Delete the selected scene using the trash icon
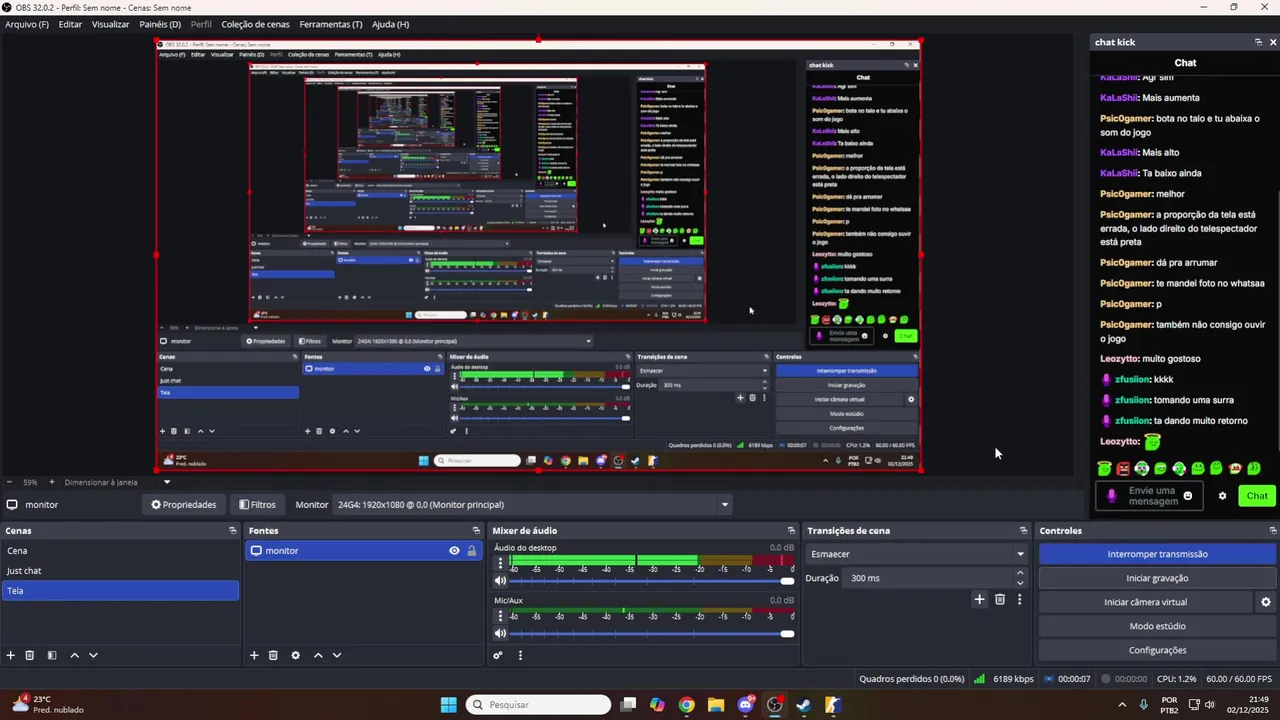 coord(30,655)
